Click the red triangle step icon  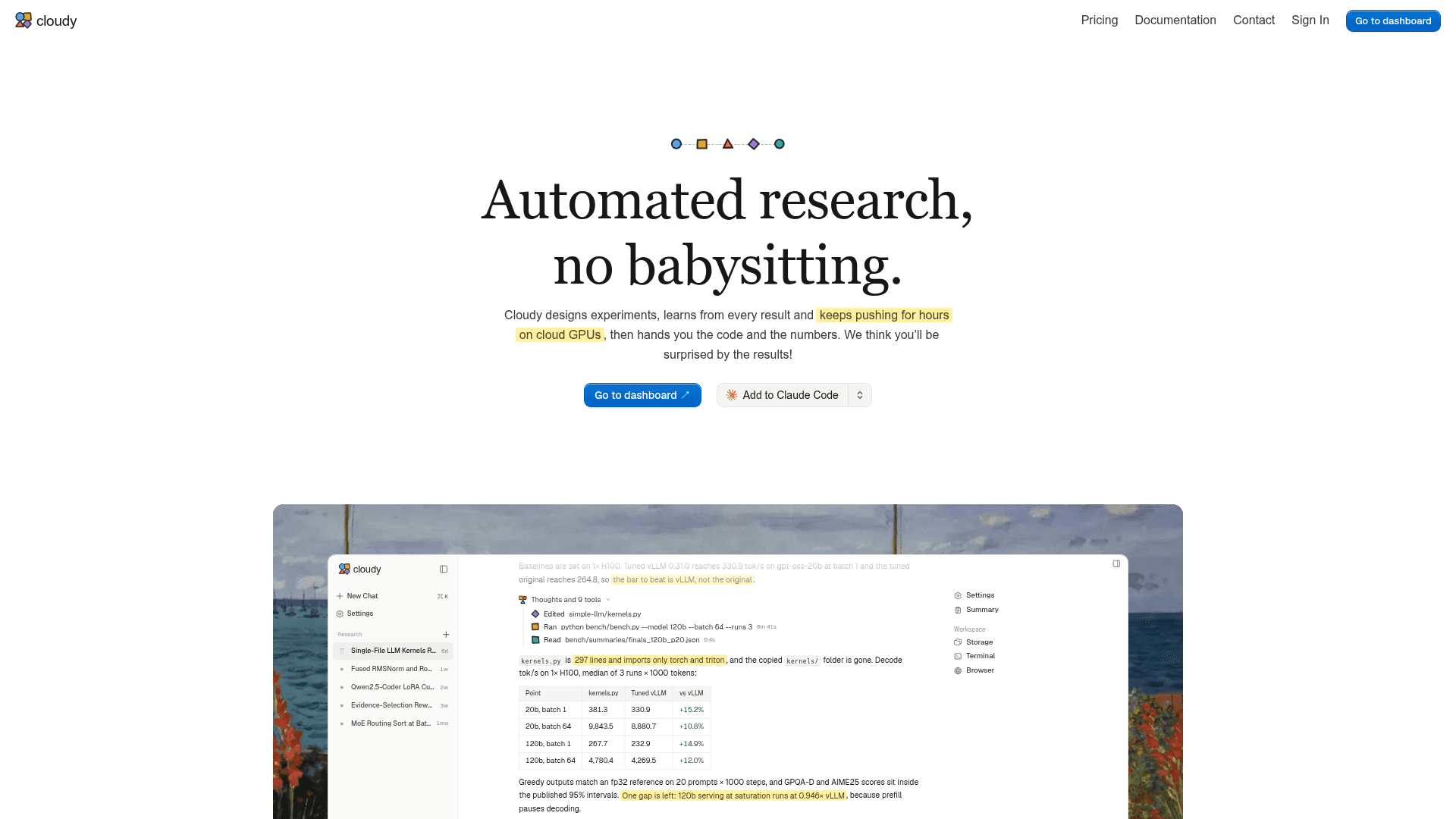(x=727, y=144)
